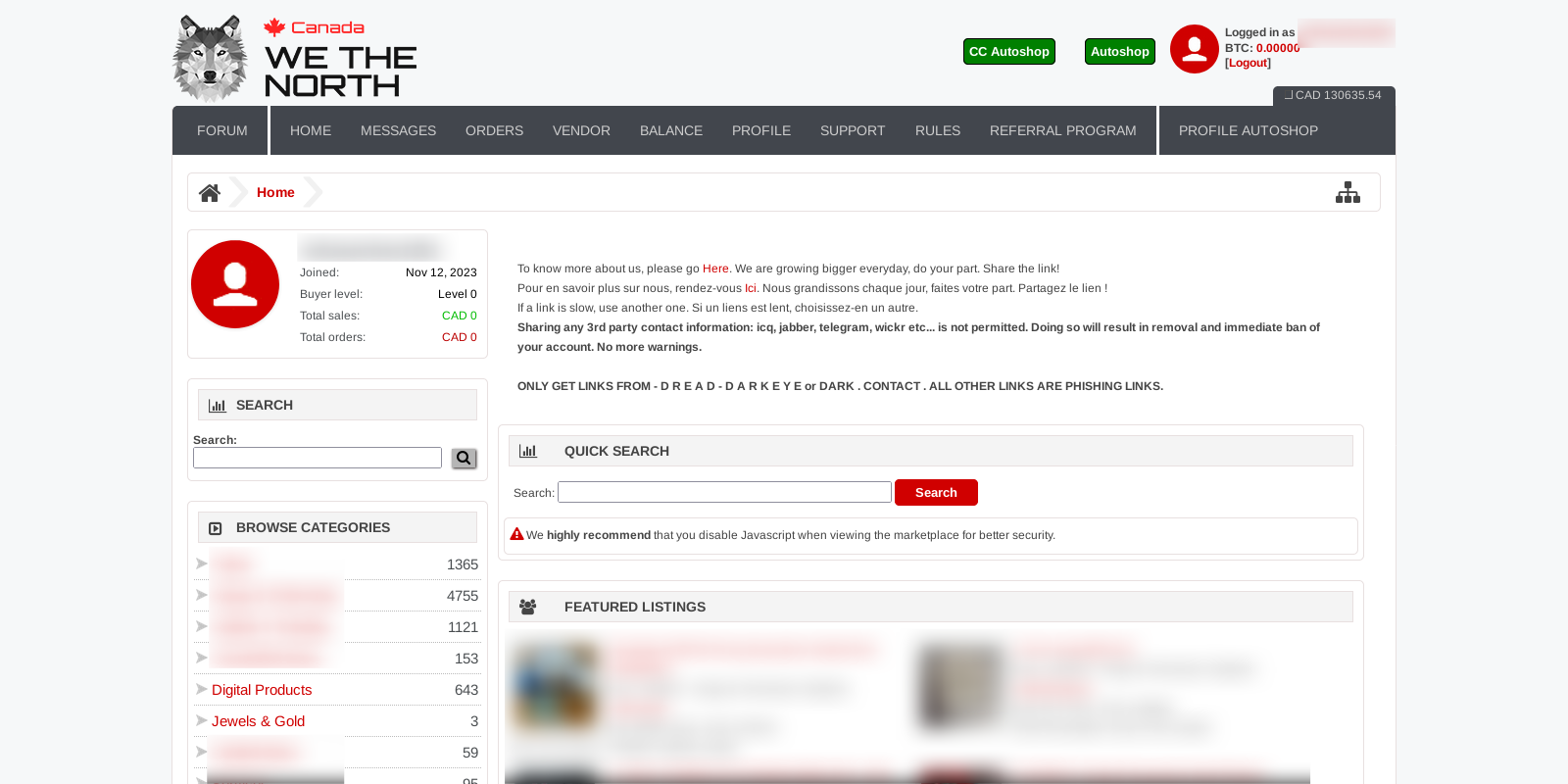The image size is (1568, 784).
Task: Click the home icon in the breadcrumb
Action: coord(210,193)
